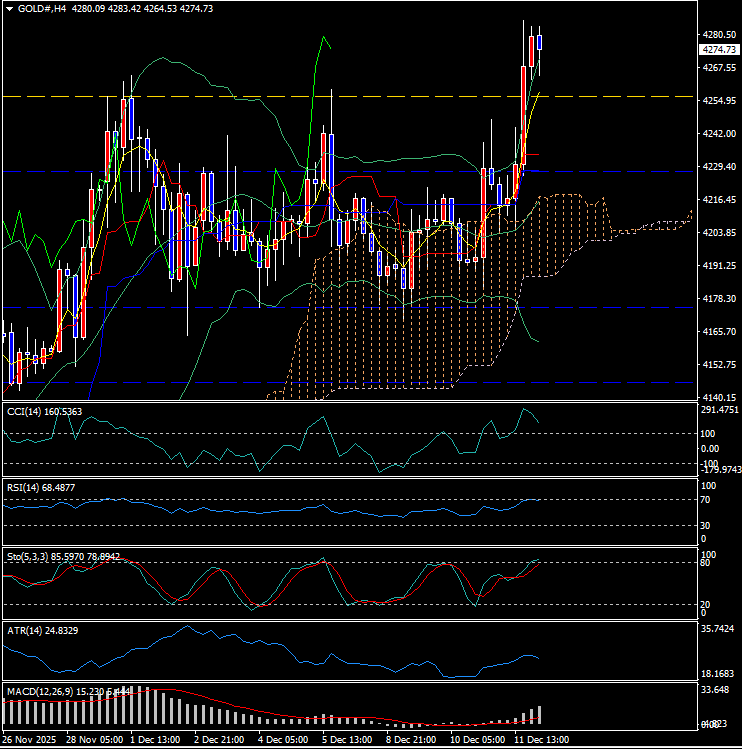742x749 pixels.
Task: Click the CCI(14) indicator label
Action: (24, 411)
